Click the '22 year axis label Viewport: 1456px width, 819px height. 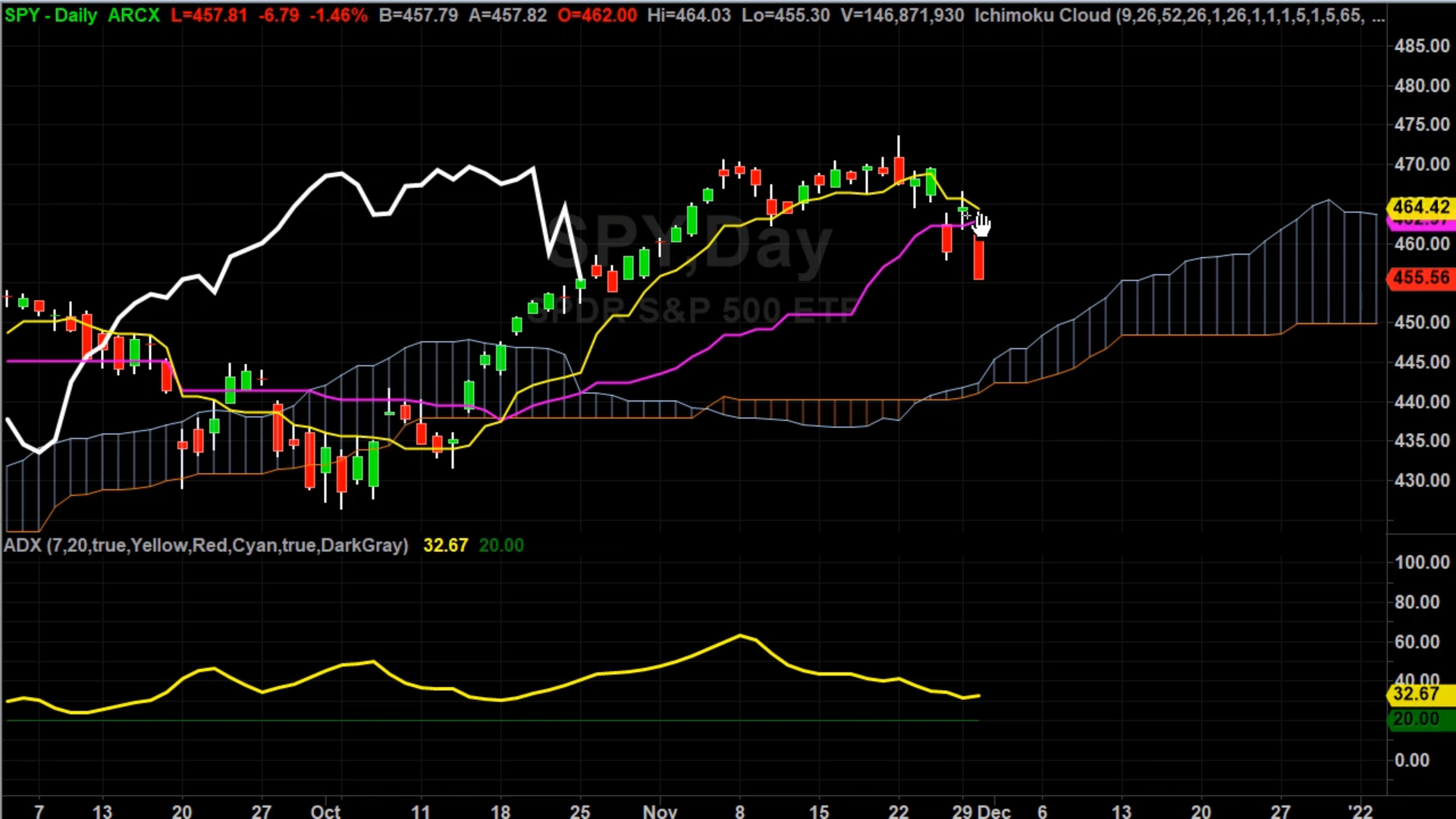tap(1360, 811)
